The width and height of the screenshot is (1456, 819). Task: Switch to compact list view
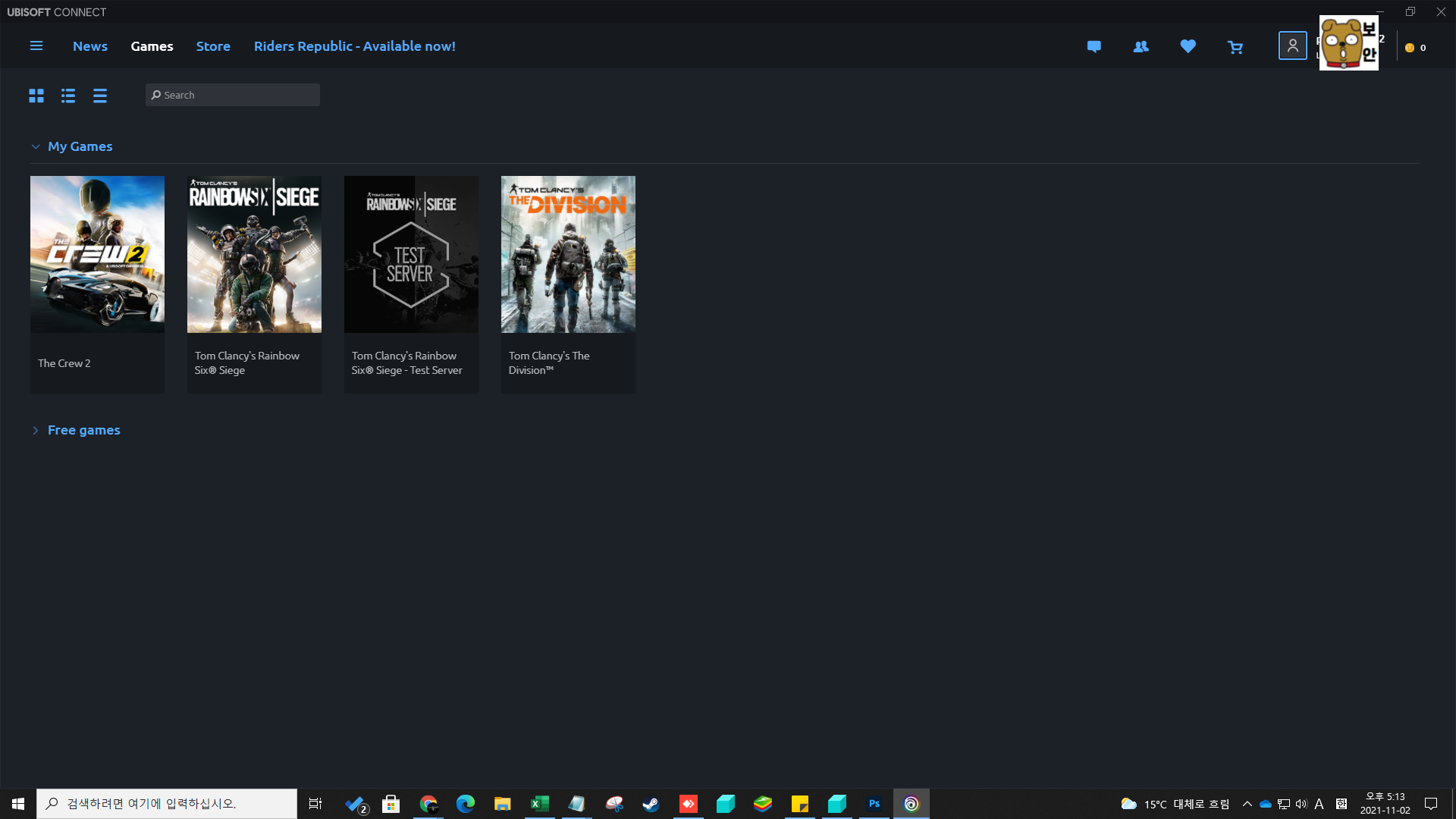[100, 96]
